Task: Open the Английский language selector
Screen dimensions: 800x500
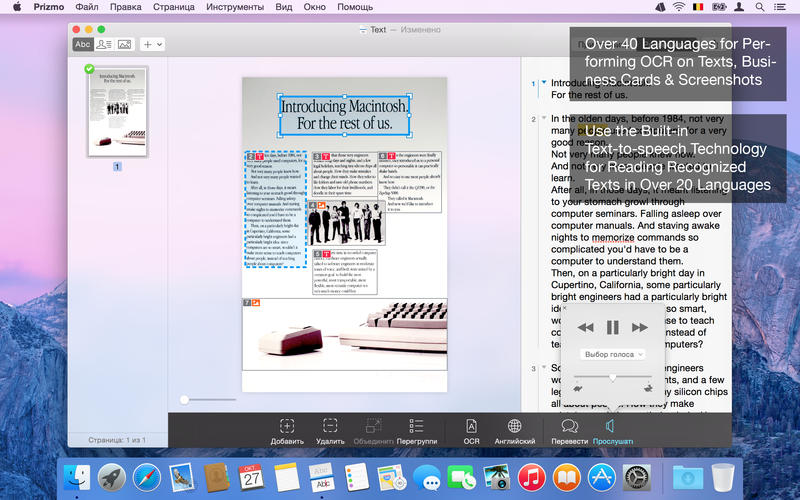Action: pos(515,430)
